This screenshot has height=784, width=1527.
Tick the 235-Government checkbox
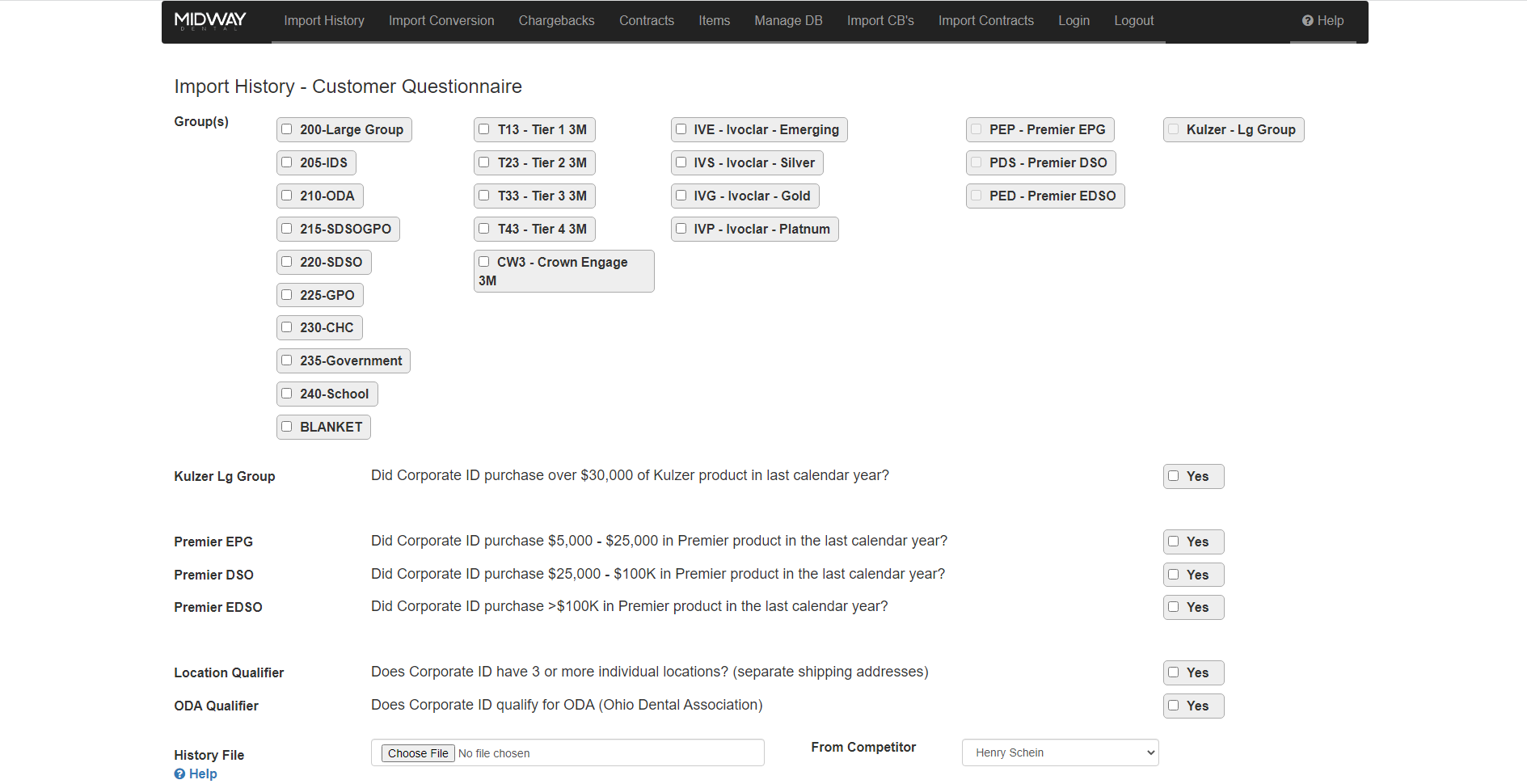(x=287, y=360)
